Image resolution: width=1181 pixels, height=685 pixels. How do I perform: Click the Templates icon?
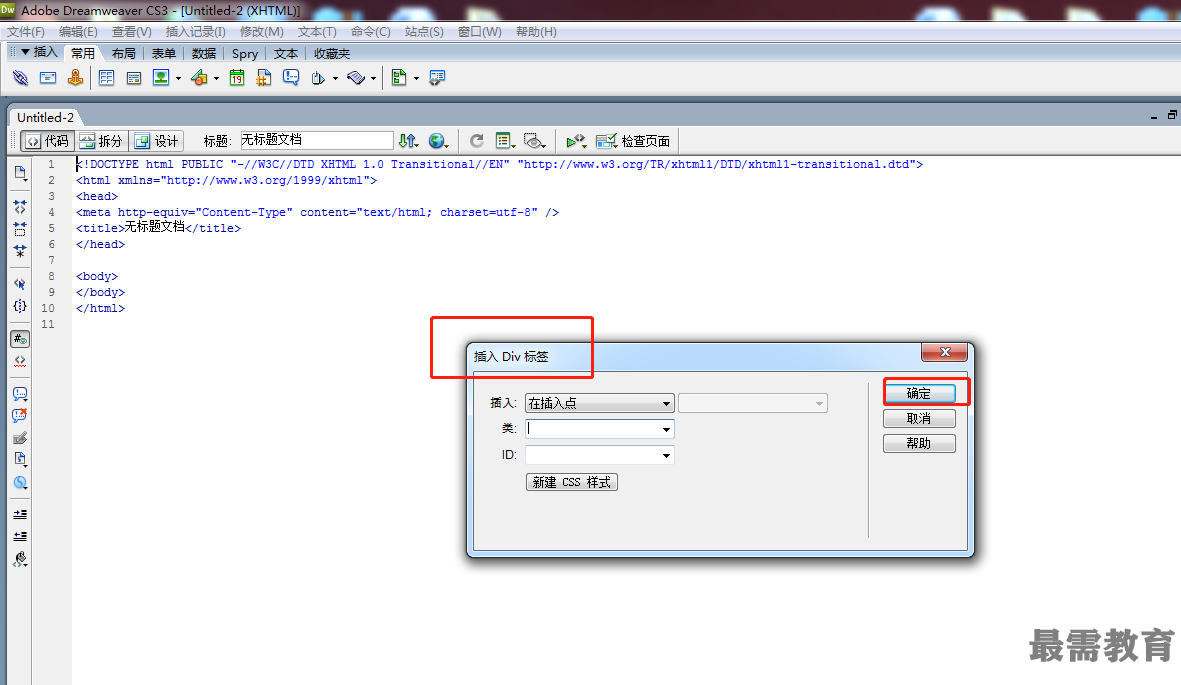coord(399,78)
